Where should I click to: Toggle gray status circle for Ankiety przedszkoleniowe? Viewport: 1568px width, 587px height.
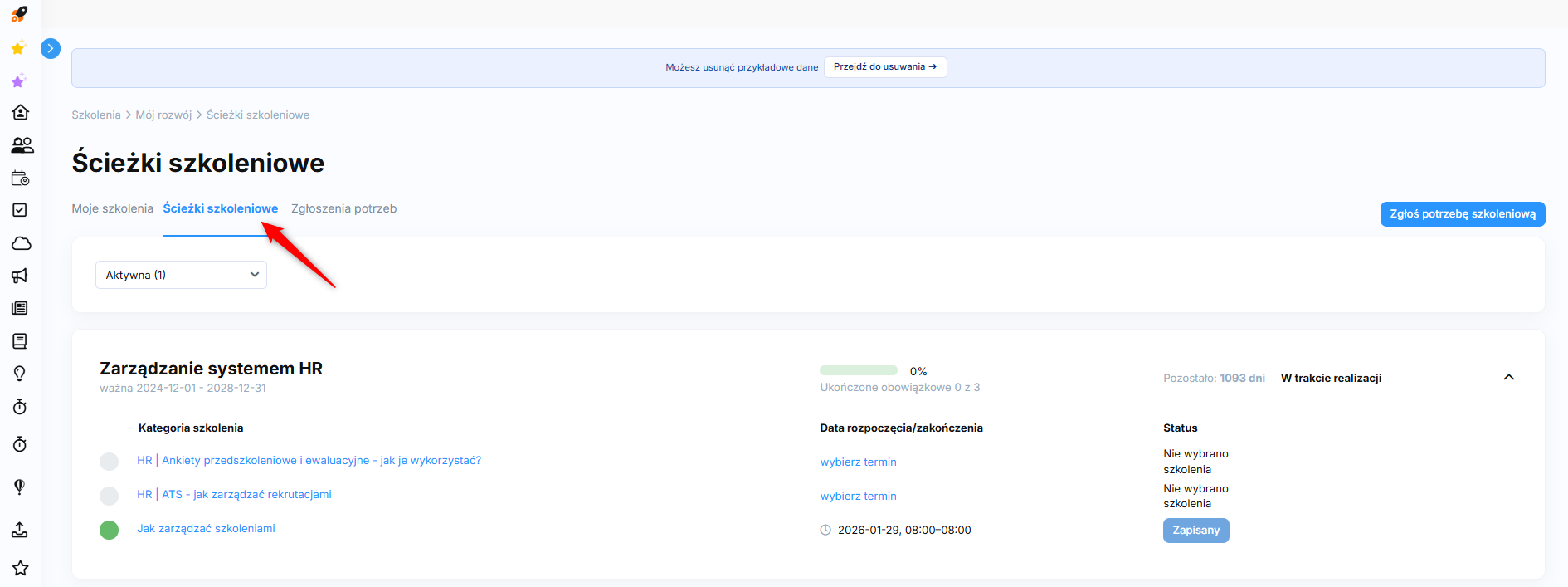click(109, 462)
